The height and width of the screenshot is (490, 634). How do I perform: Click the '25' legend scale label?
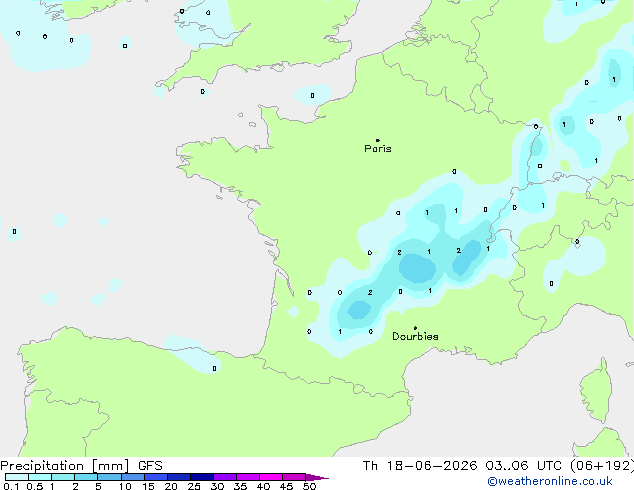(x=194, y=486)
